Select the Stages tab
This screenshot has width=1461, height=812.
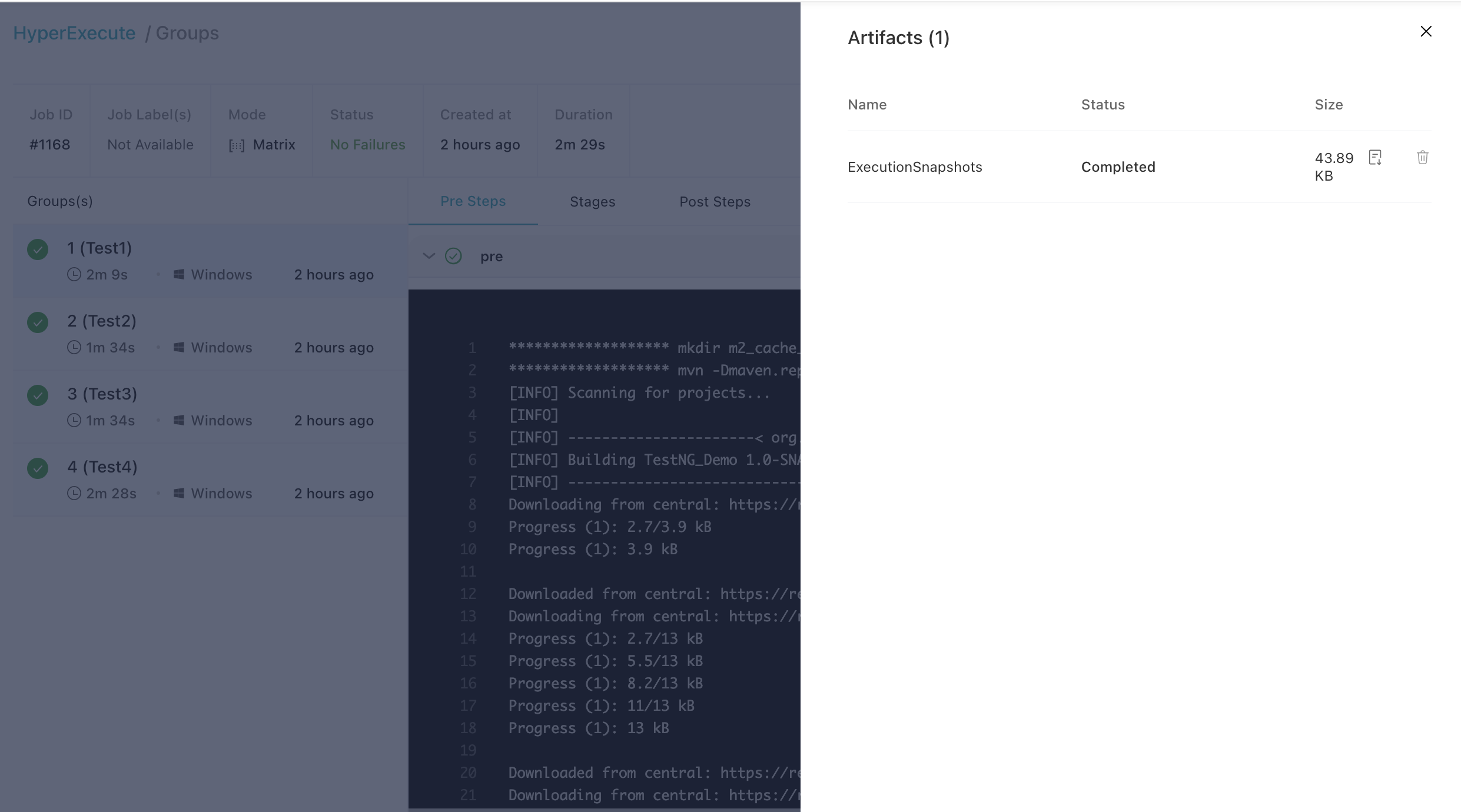(592, 201)
